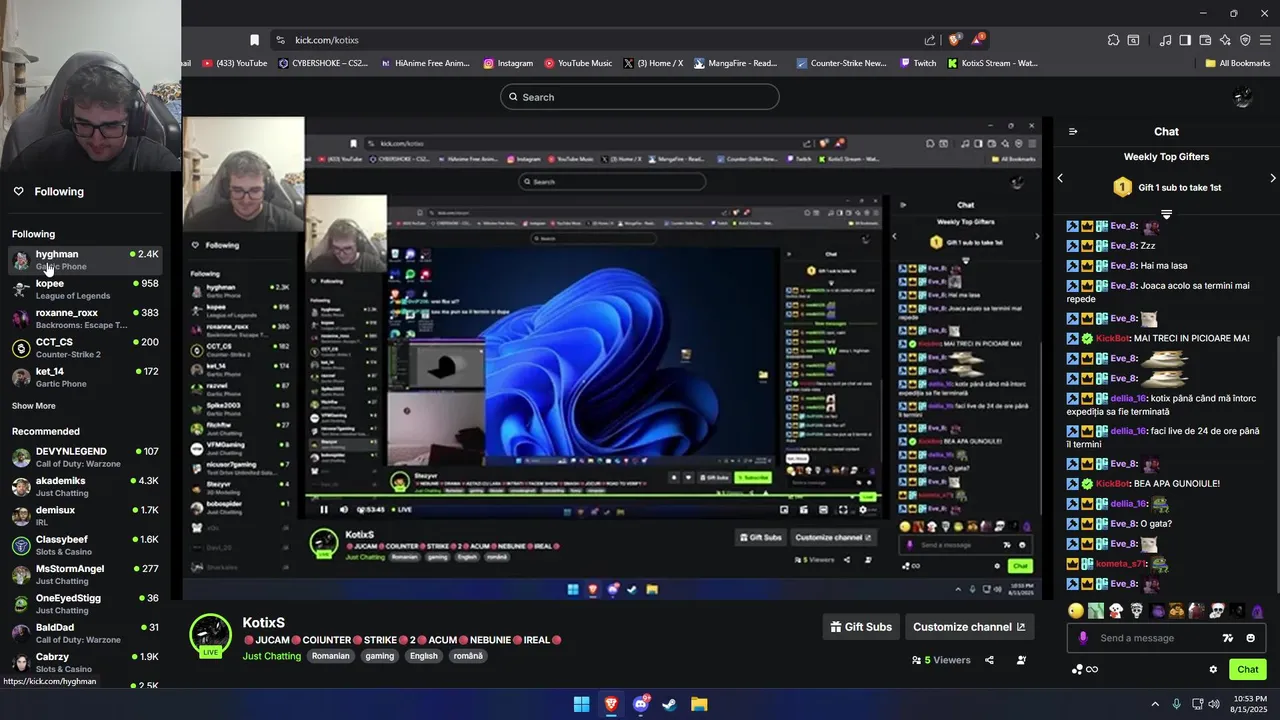Open the Brave media music note icon
The image size is (1280, 720).
pyautogui.click(x=1165, y=40)
